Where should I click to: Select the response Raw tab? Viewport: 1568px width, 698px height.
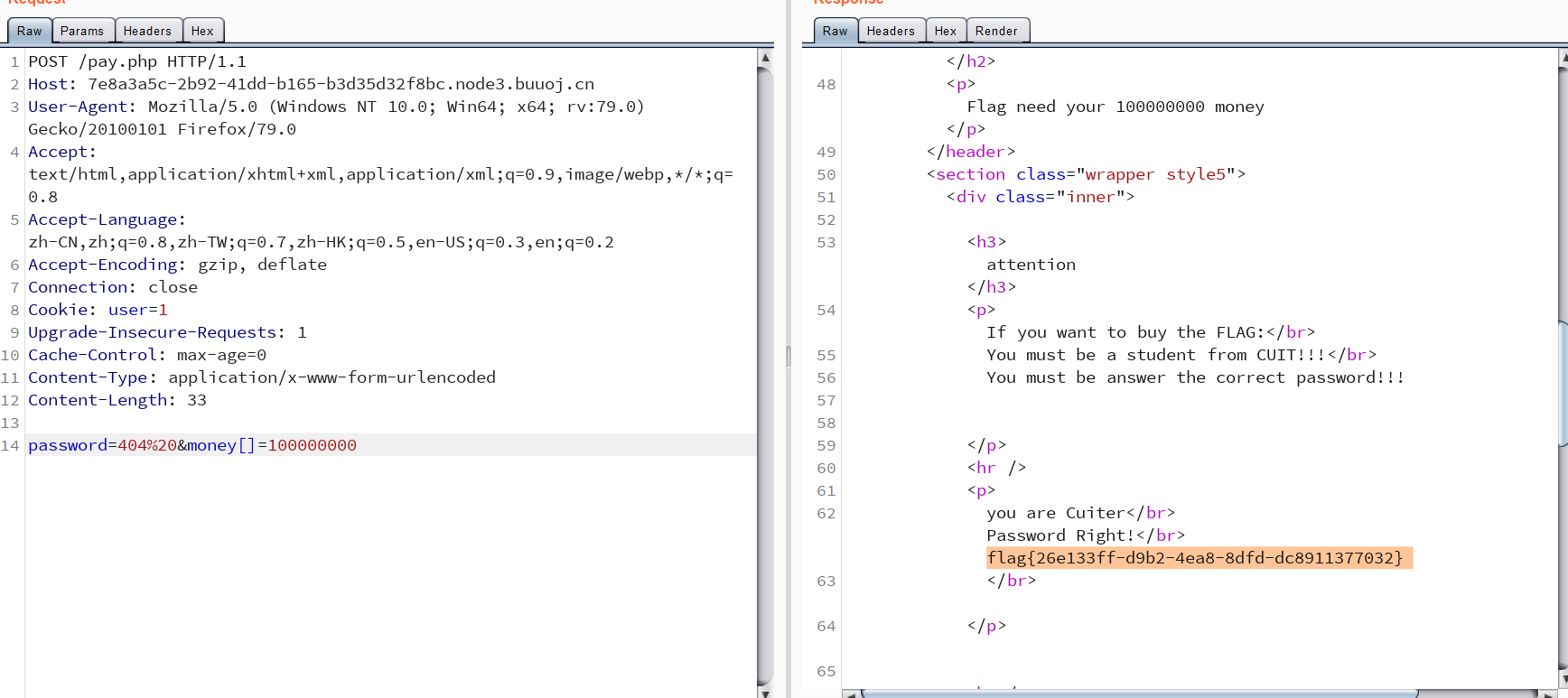[835, 31]
